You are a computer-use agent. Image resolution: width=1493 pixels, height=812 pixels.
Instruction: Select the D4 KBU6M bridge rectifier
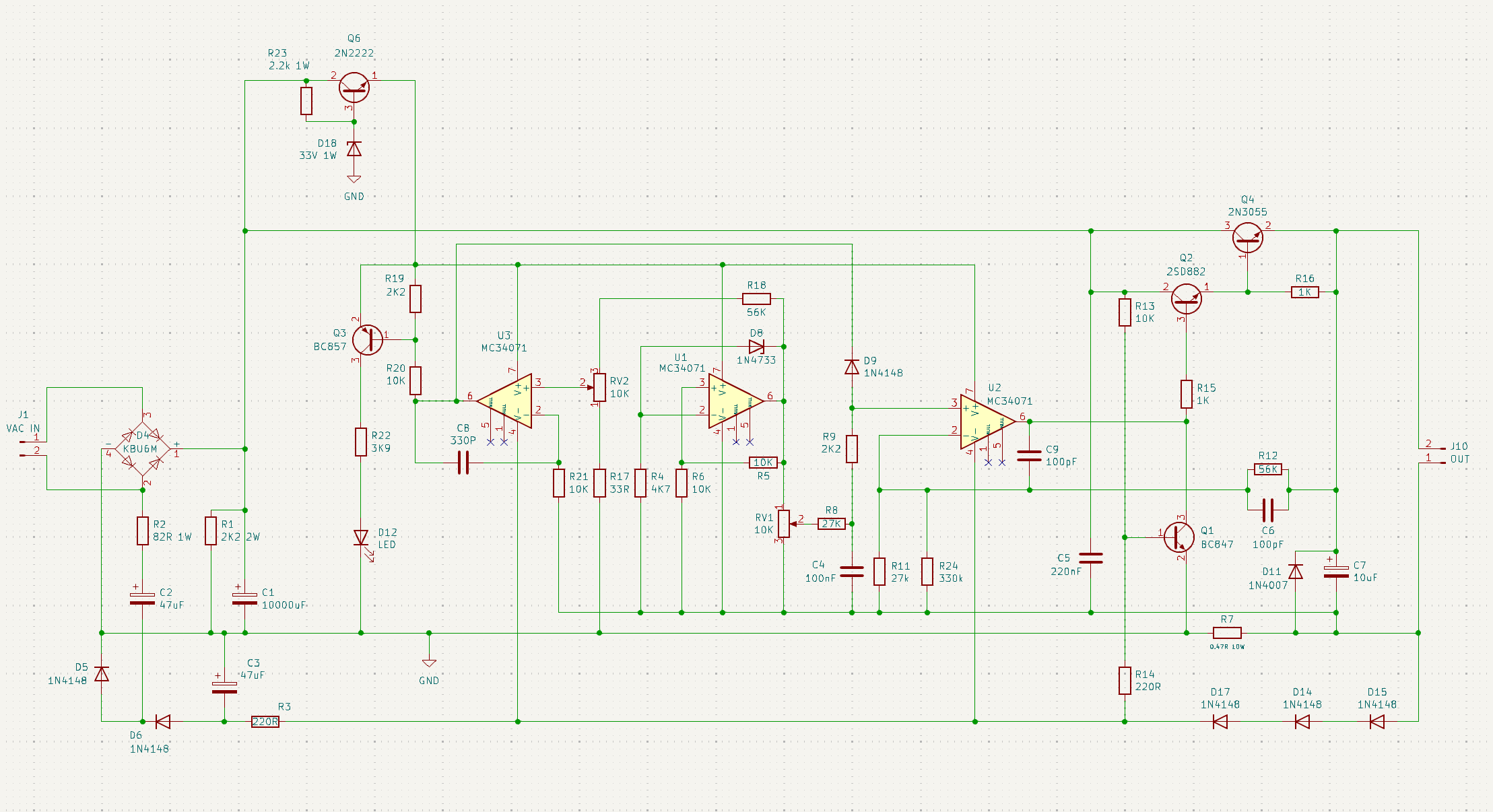142,449
